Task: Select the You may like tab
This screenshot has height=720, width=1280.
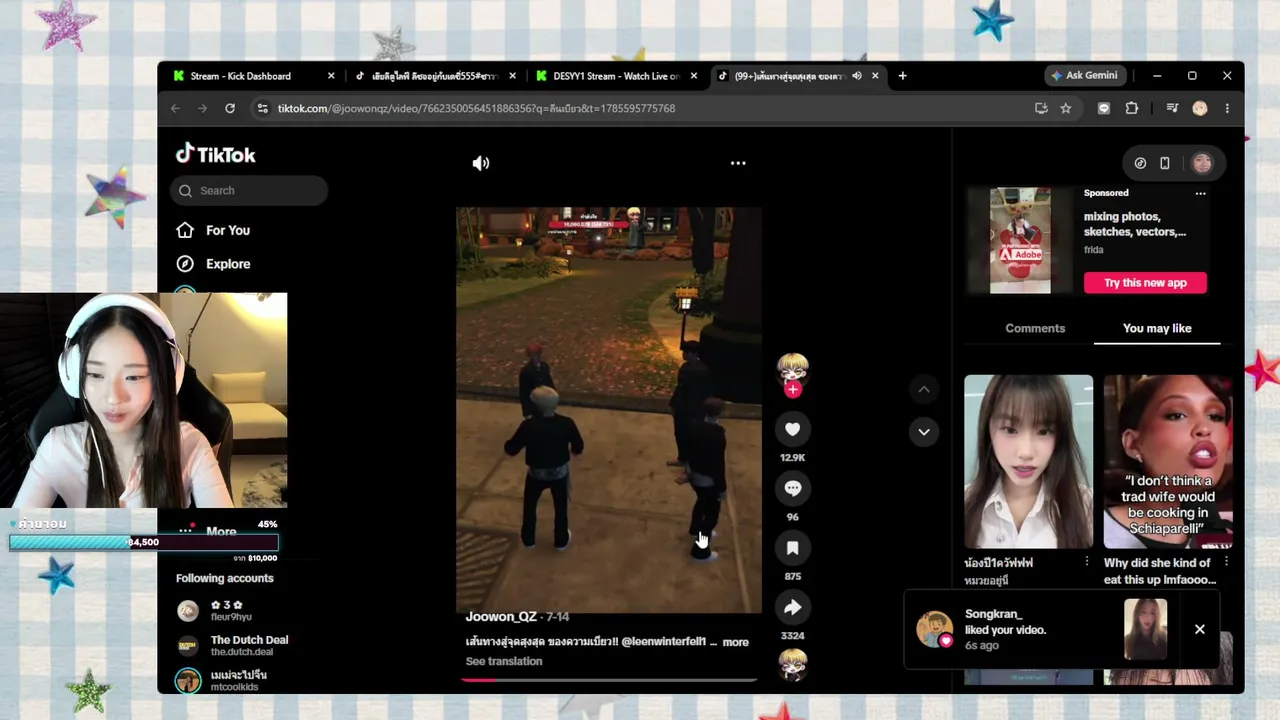Action: pos(1157,328)
